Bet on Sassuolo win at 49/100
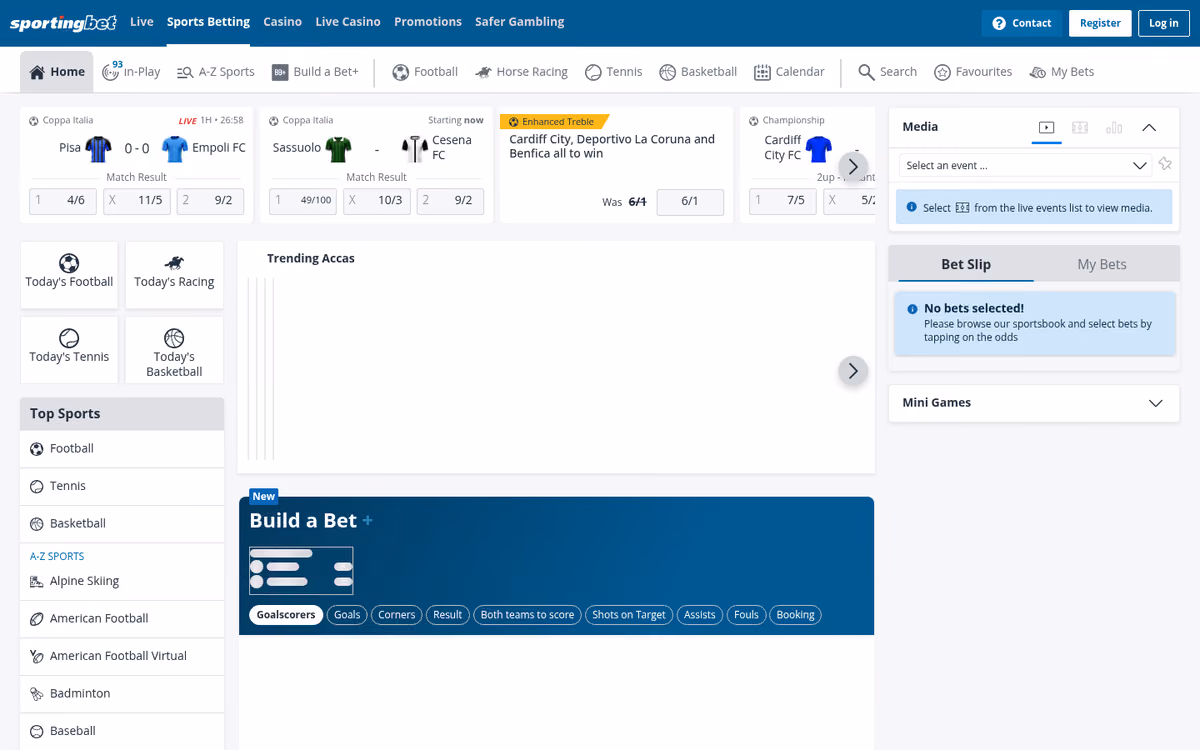 pos(303,201)
